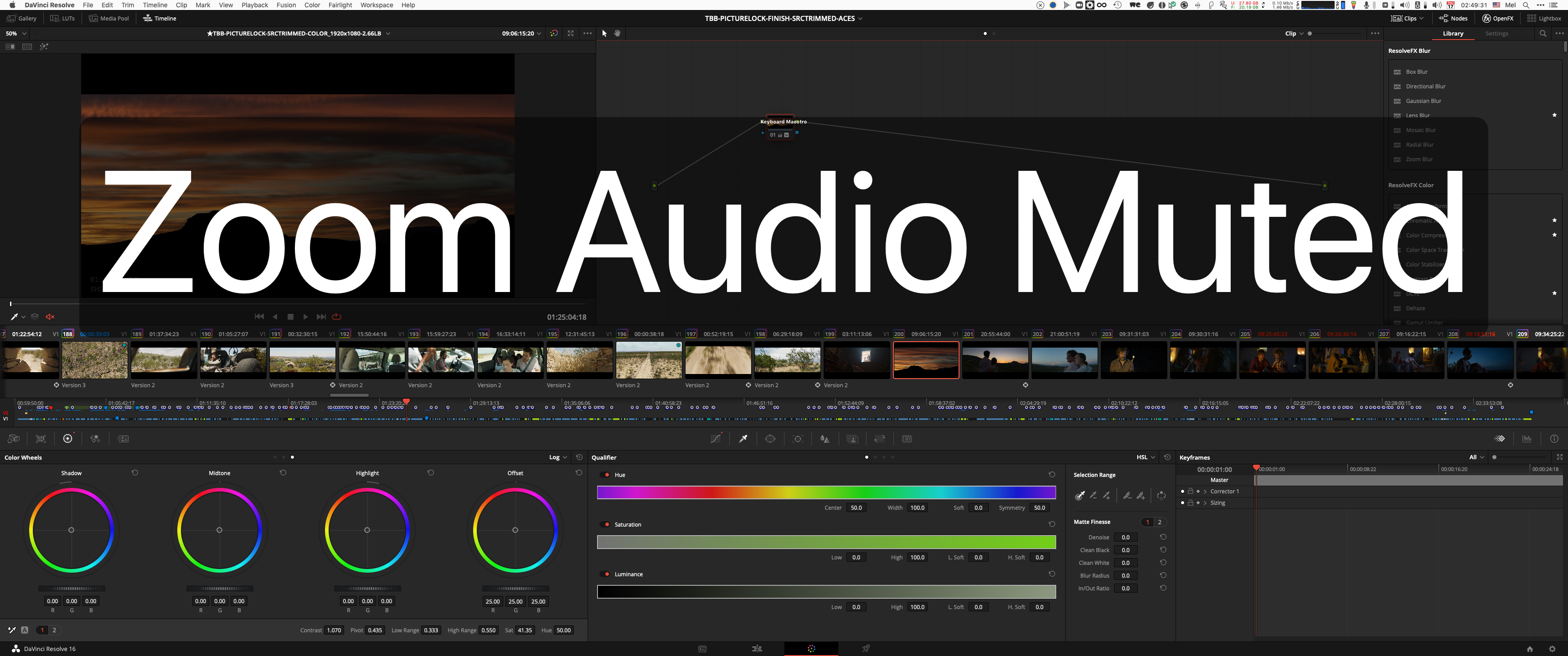Toggle the Nodes panel button
The height and width of the screenshot is (656, 1568).
point(1453,18)
